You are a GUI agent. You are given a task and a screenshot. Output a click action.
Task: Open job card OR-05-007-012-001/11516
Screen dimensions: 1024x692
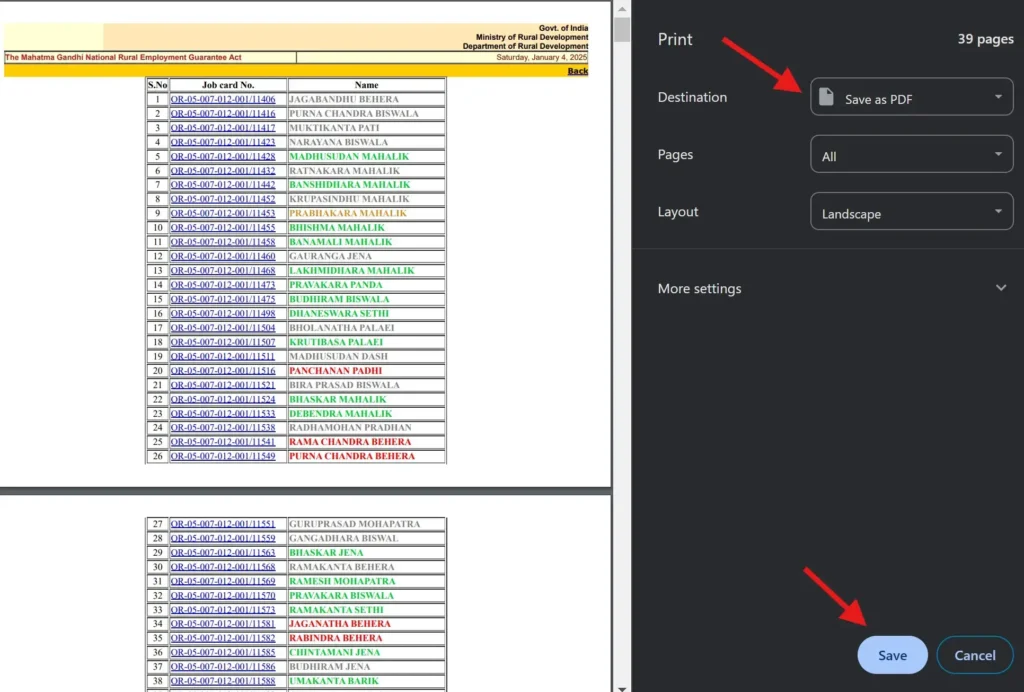tap(223, 371)
